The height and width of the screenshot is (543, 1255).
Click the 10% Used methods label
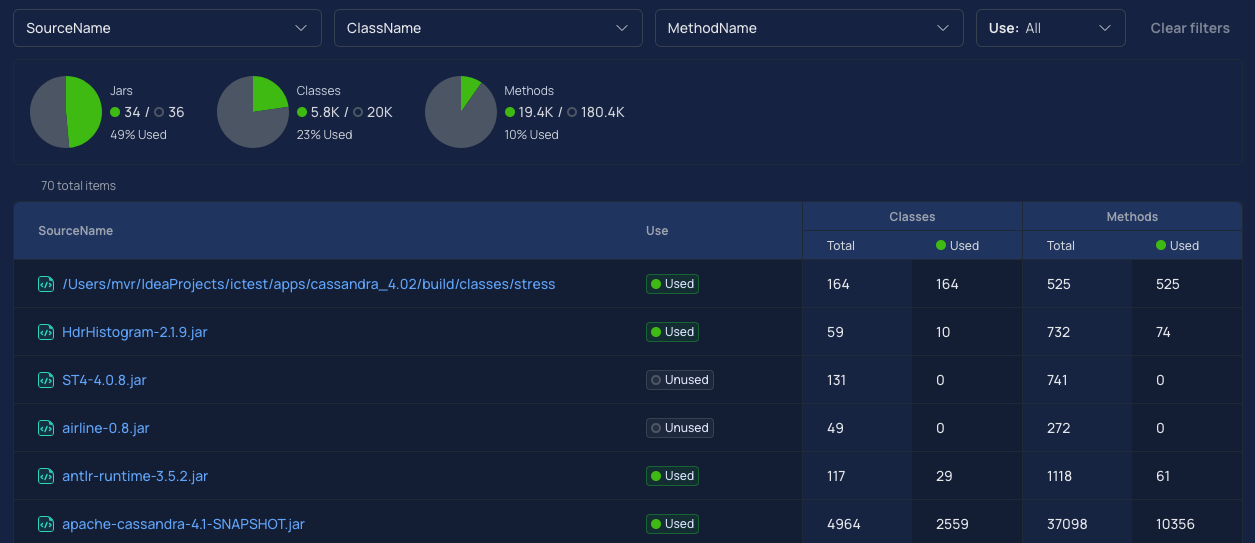click(532, 135)
